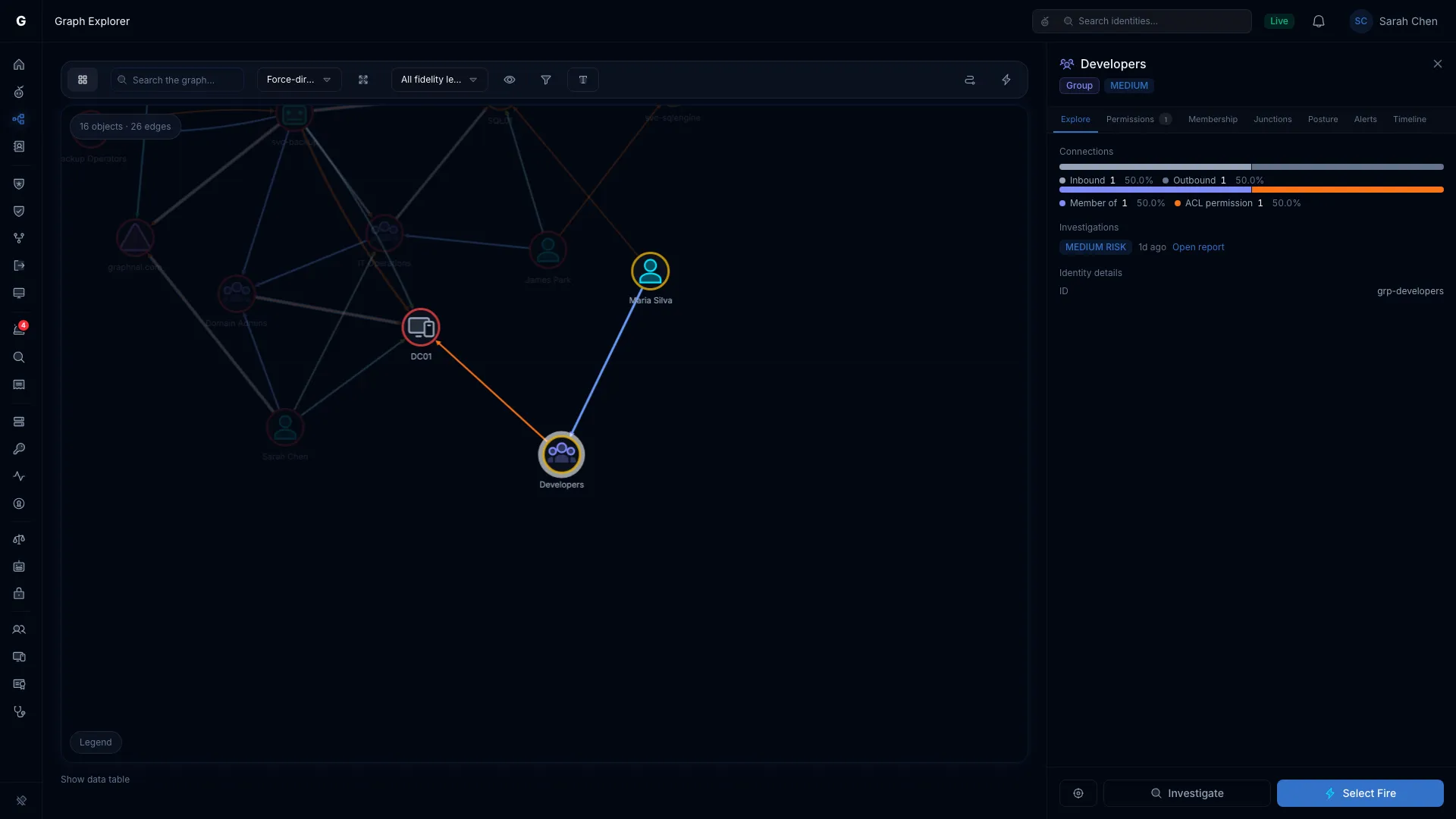Select the Developers group node
1456x819 pixels.
(561, 454)
